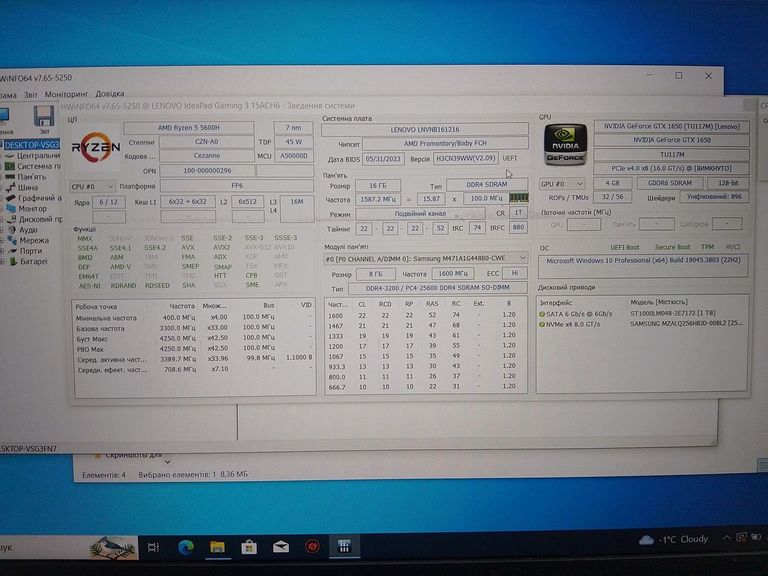Open the Довідка menu
Image resolution: width=768 pixels, height=576 pixels.
[110, 94]
